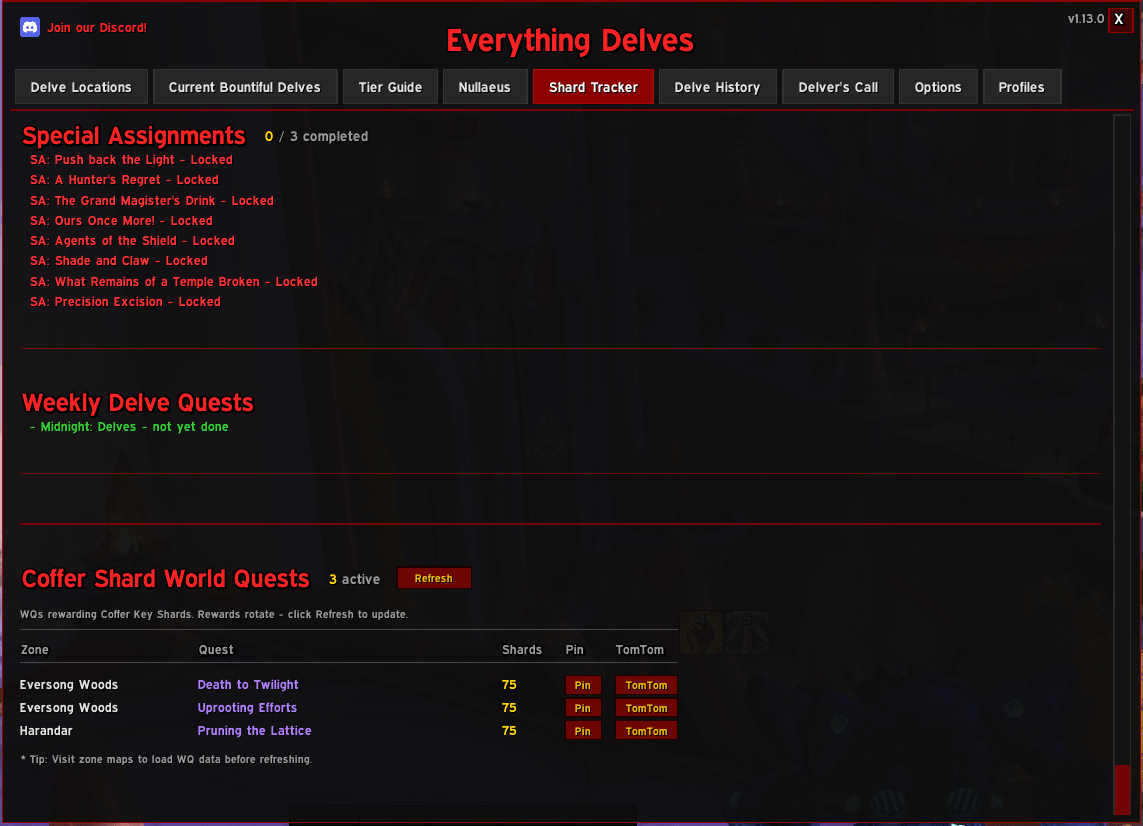Screen dimensions: 1143x826
Task: Open the Join our Discord link
Action: pos(97,28)
